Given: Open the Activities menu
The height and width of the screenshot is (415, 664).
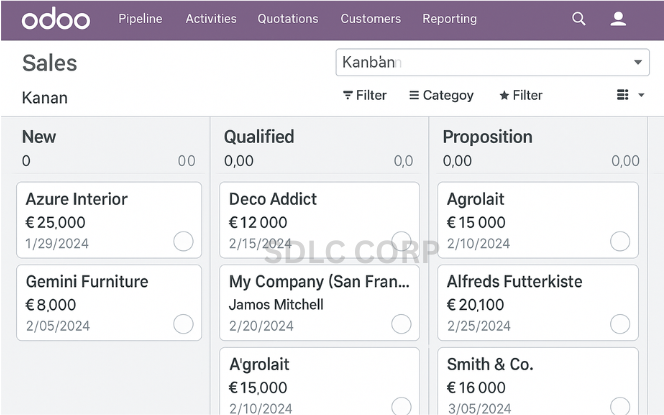Looking at the screenshot, I should pyautogui.click(x=211, y=19).
